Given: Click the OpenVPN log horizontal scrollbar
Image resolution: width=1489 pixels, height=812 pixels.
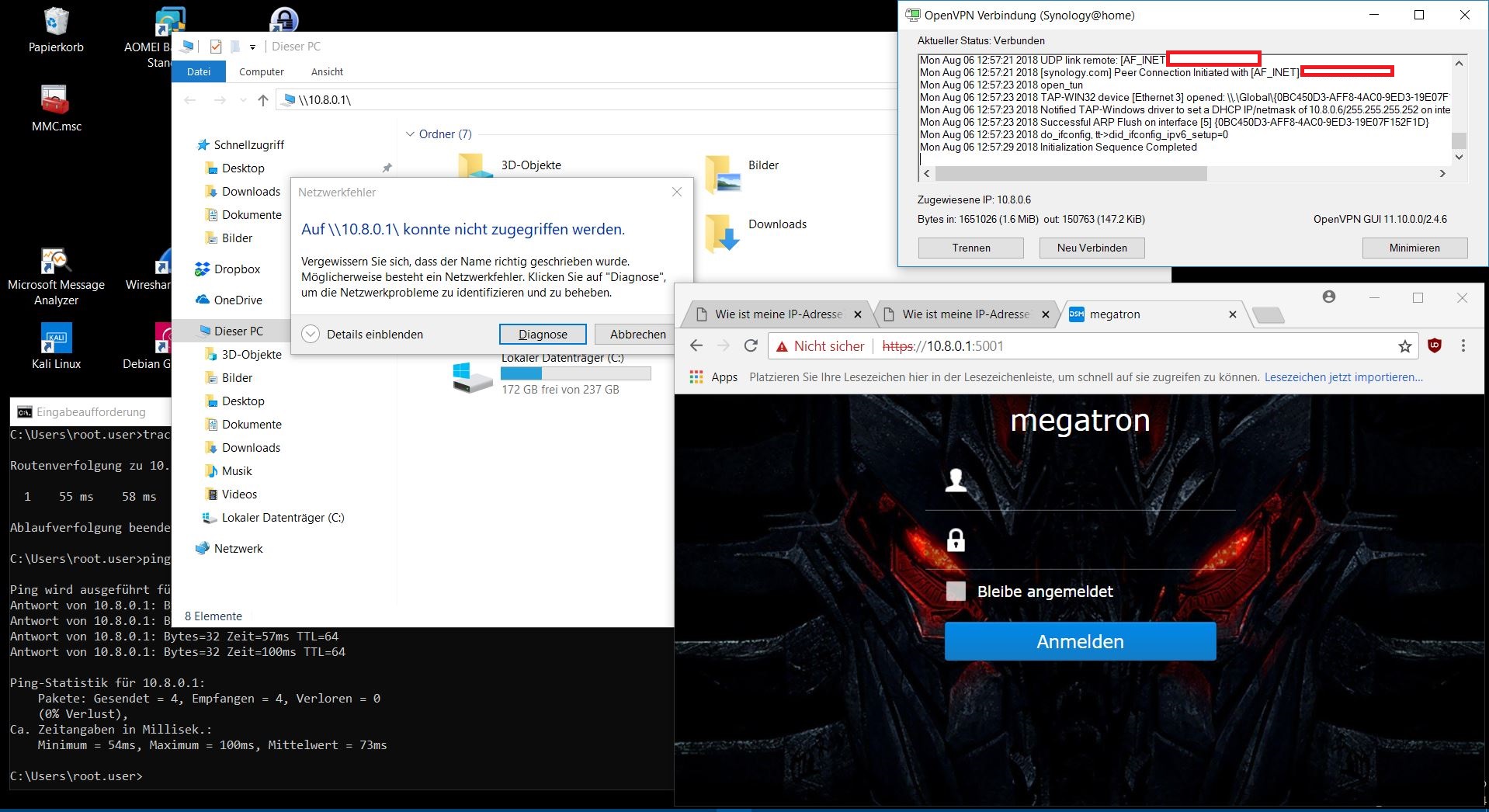Looking at the screenshot, I should point(1071,173).
